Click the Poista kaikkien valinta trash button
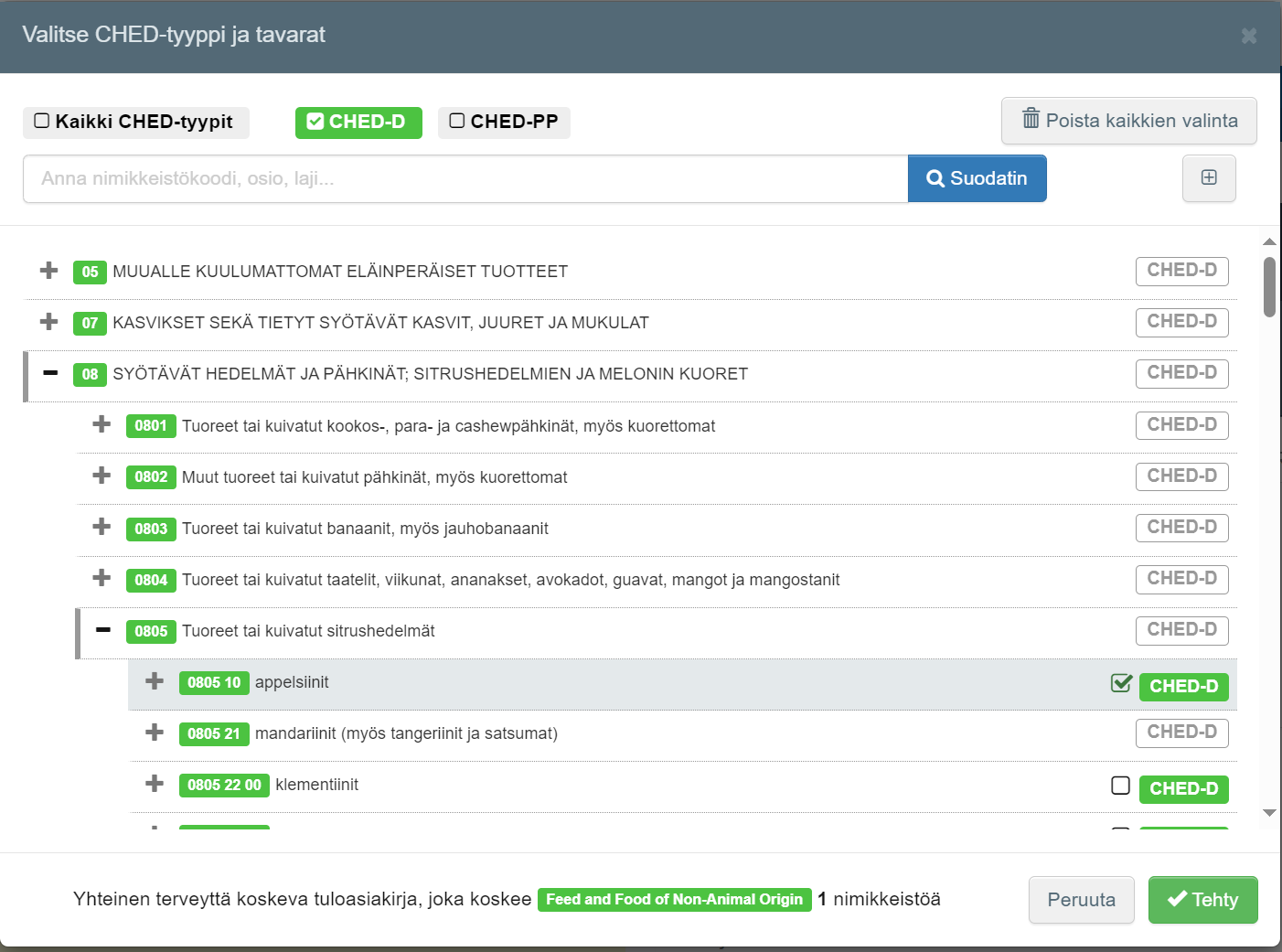Viewport: 1282px width, 952px height. [1128, 121]
